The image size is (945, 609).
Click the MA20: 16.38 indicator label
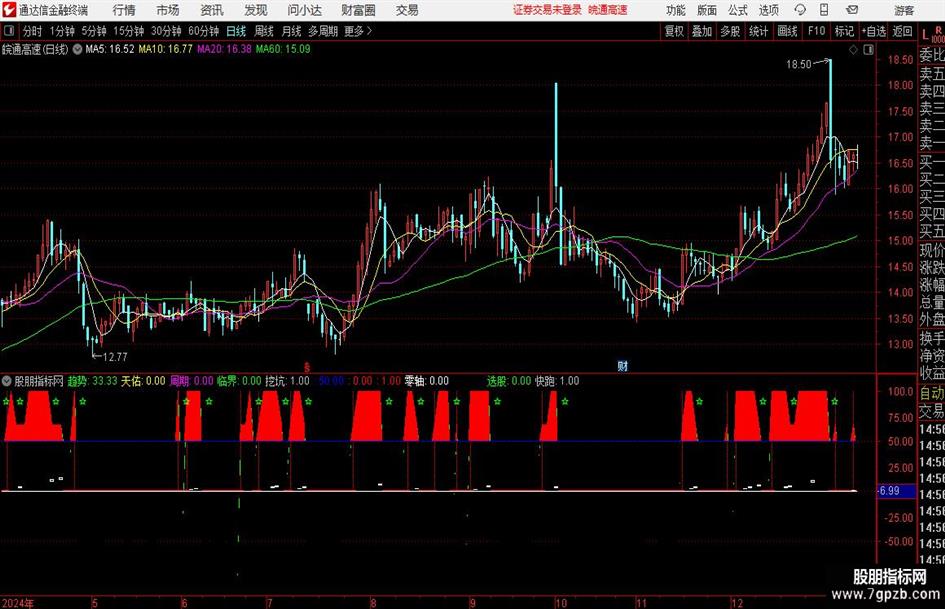[224, 49]
